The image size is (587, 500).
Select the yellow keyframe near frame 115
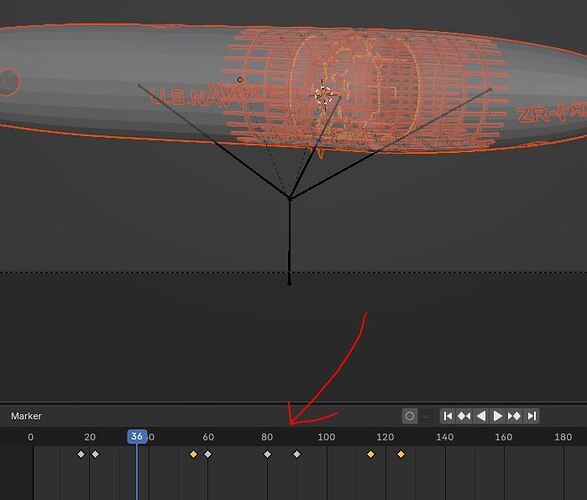371,454
